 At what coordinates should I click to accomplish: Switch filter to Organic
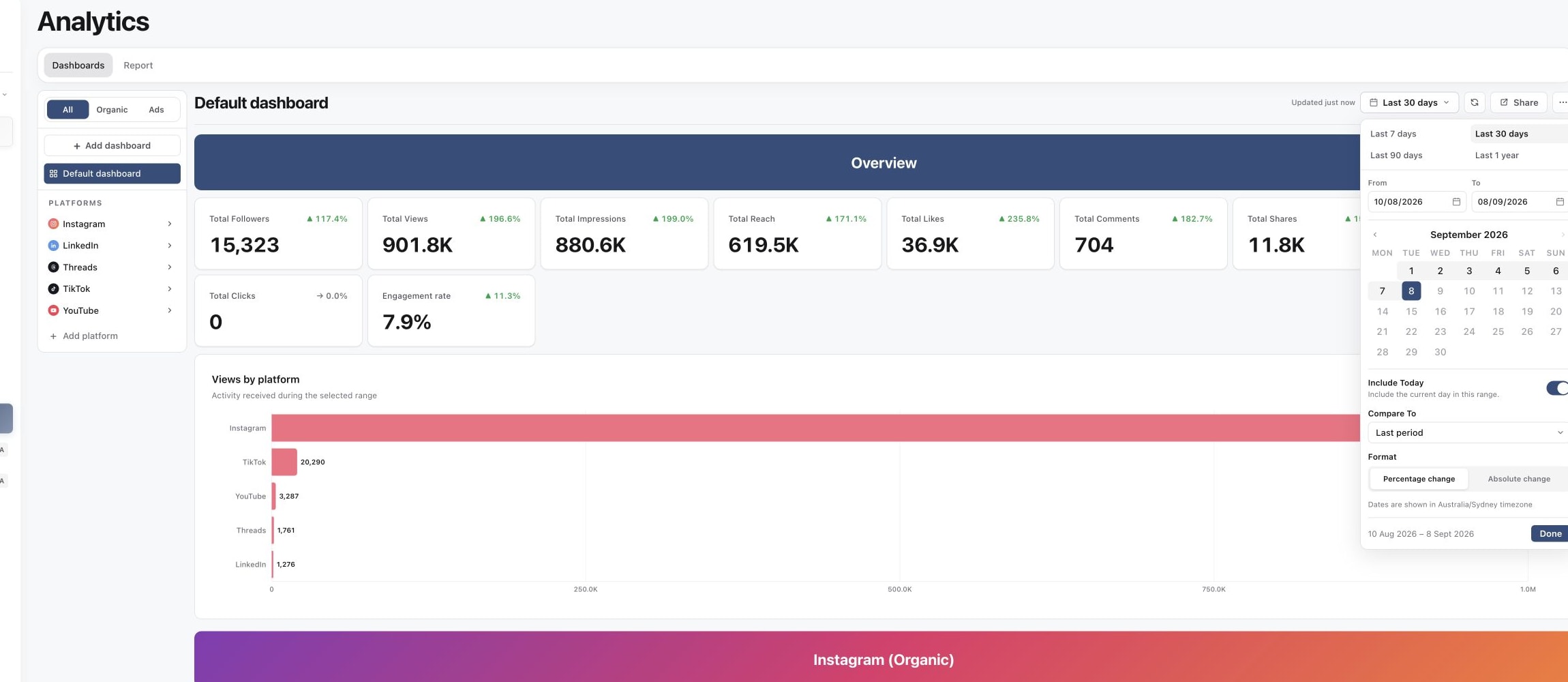click(x=112, y=110)
